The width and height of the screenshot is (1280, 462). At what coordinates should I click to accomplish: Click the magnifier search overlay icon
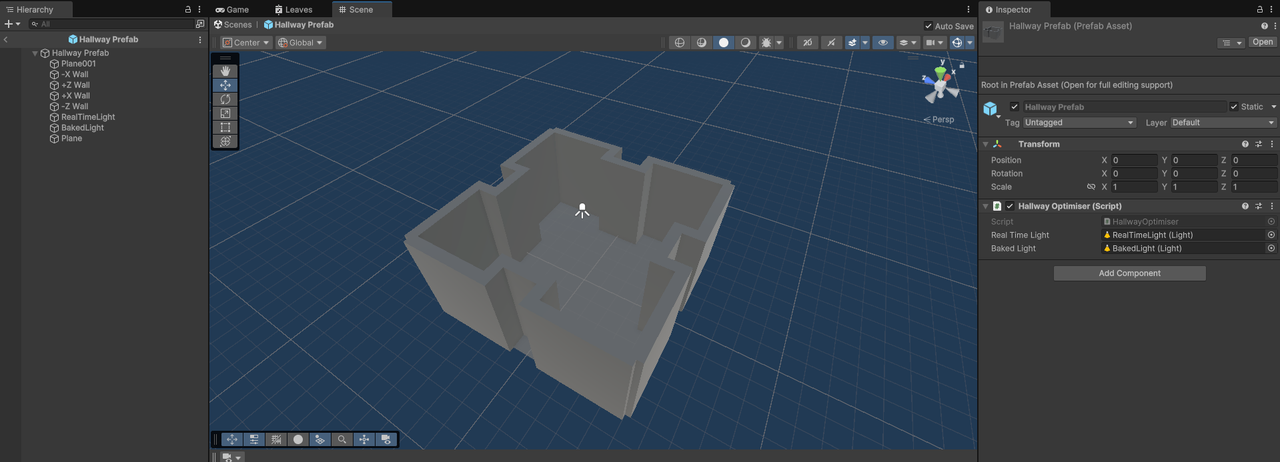click(x=342, y=439)
